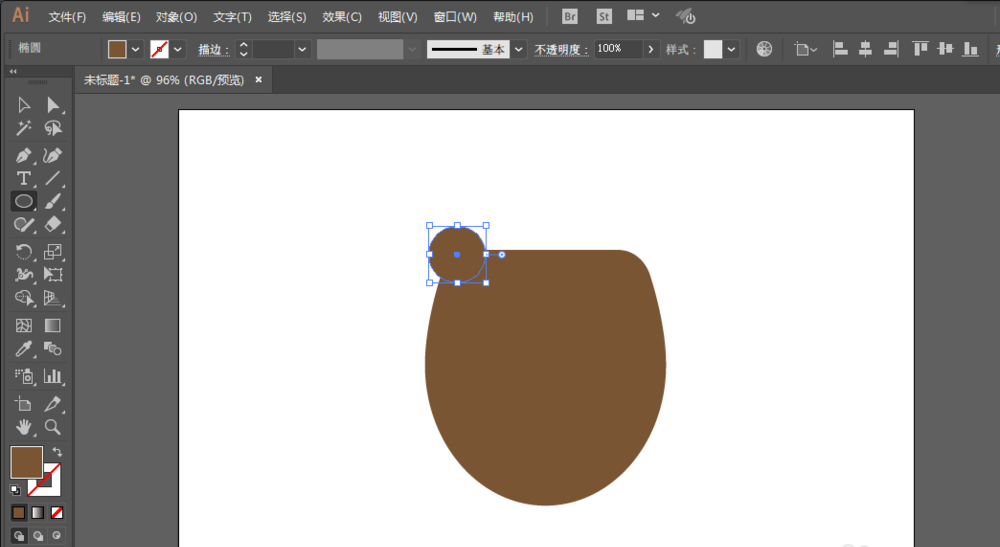The image size is (1000, 547).
Task: Click the Eraser tool
Action: coord(53,224)
